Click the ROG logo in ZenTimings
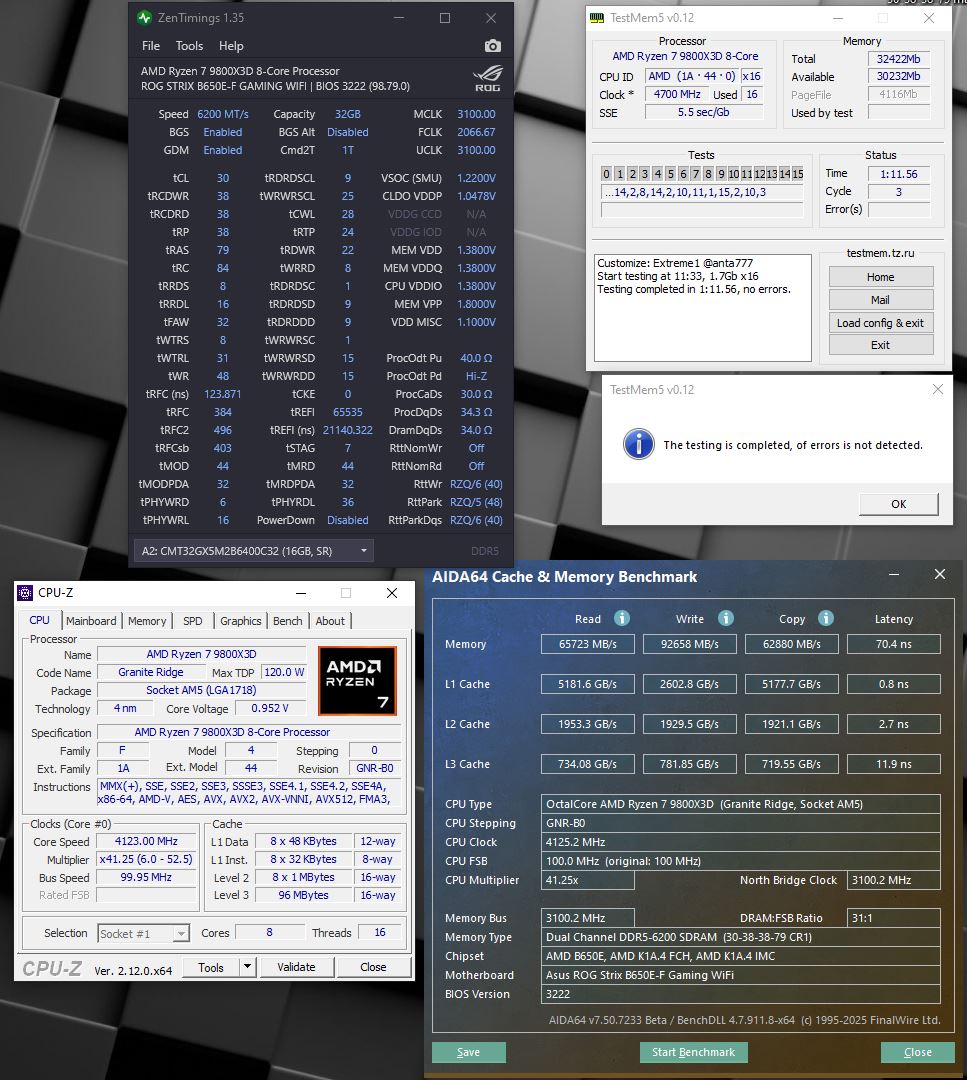 (488, 79)
